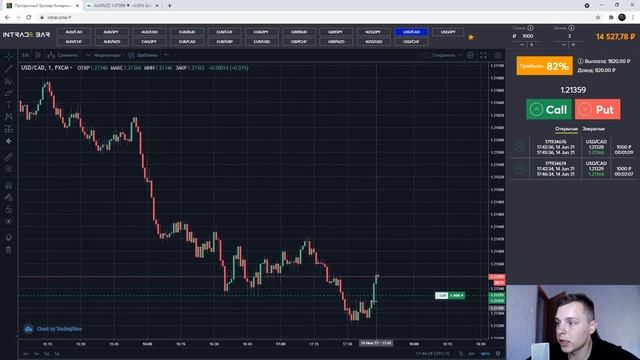Select the GBP/CHF currency pair
The image size is (640, 360).
point(299,42)
